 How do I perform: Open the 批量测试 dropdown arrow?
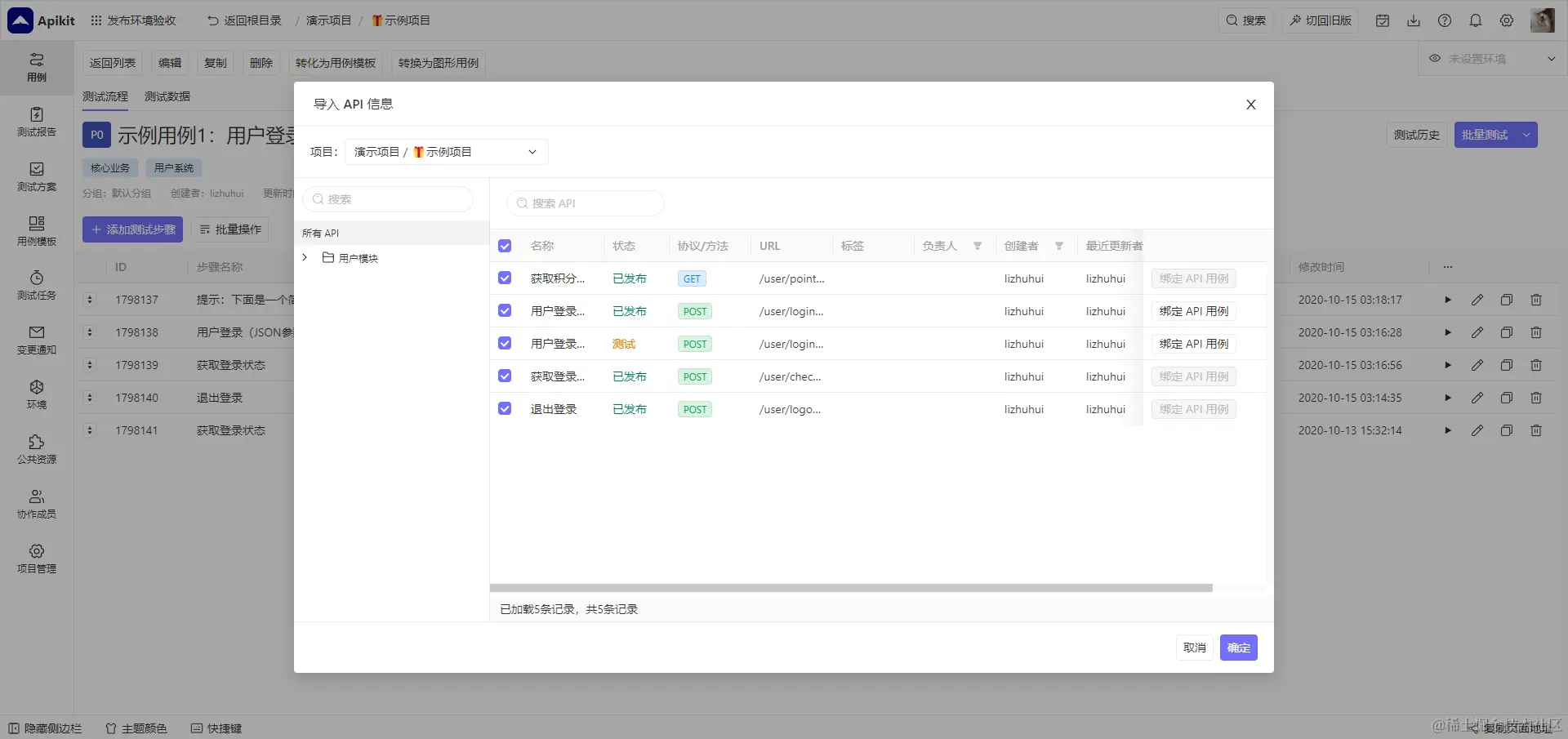pyautogui.click(x=1526, y=135)
